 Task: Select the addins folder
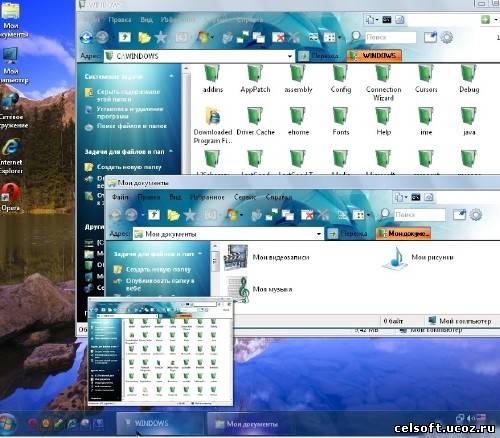point(213,79)
